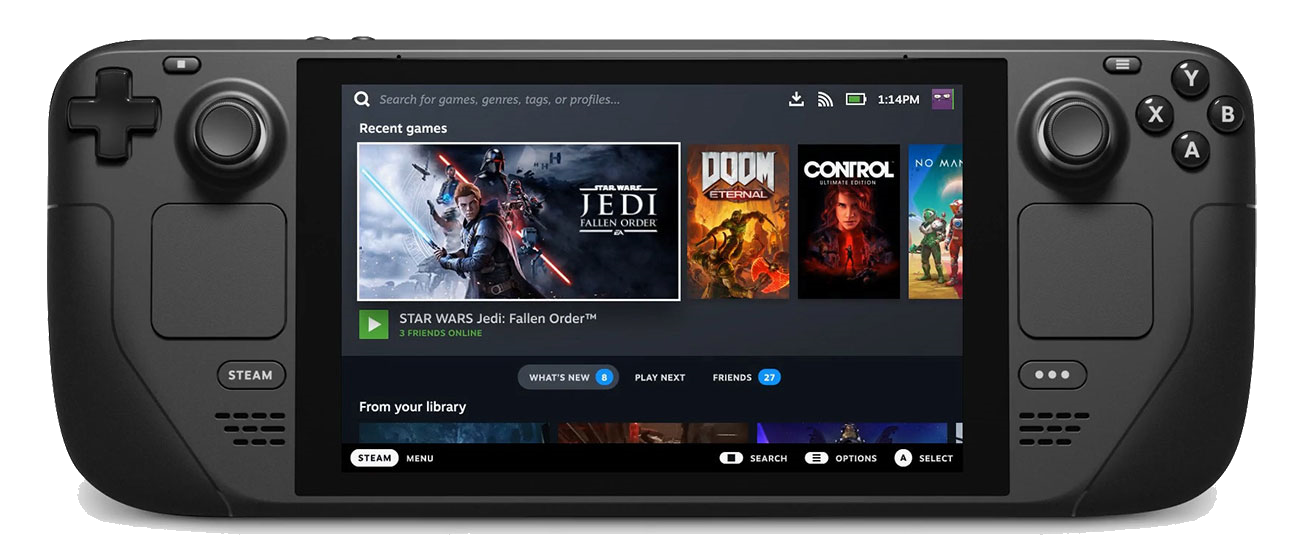Click the 3 Friends Online text
This screenshot has width=1300, height=557.
pos(440,333)
